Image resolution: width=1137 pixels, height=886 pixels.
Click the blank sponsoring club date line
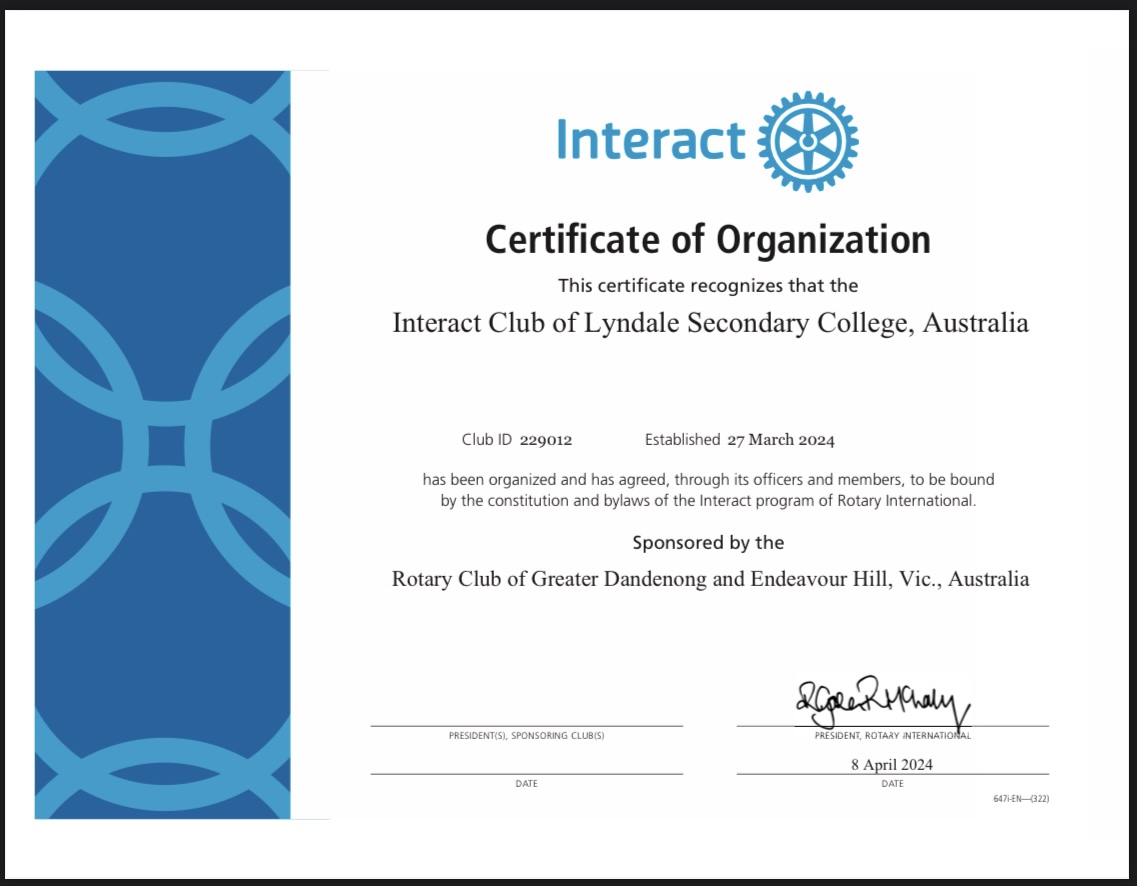pos(526,774)
